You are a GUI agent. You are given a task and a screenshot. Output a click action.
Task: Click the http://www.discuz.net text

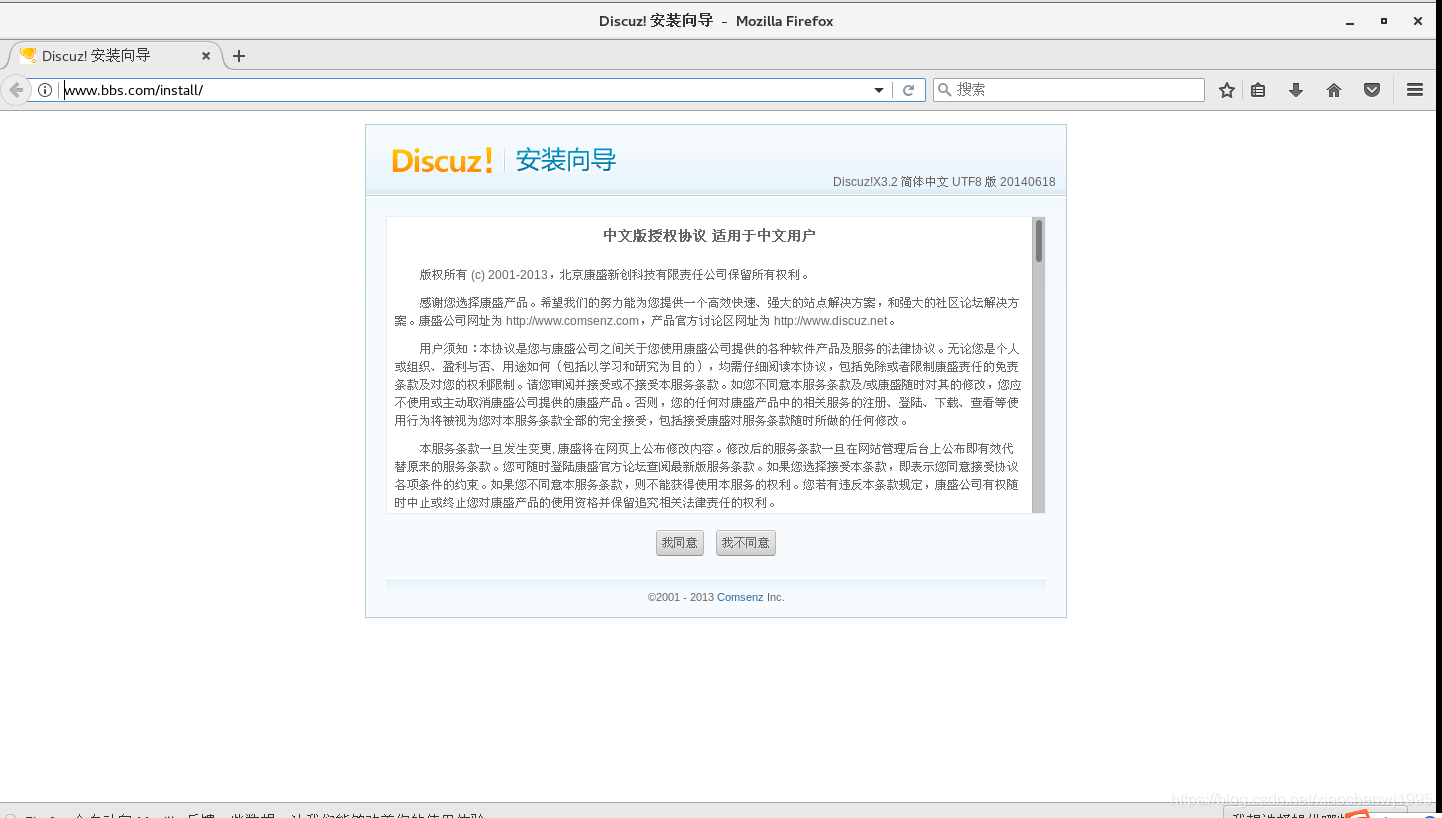pos(831,321)
